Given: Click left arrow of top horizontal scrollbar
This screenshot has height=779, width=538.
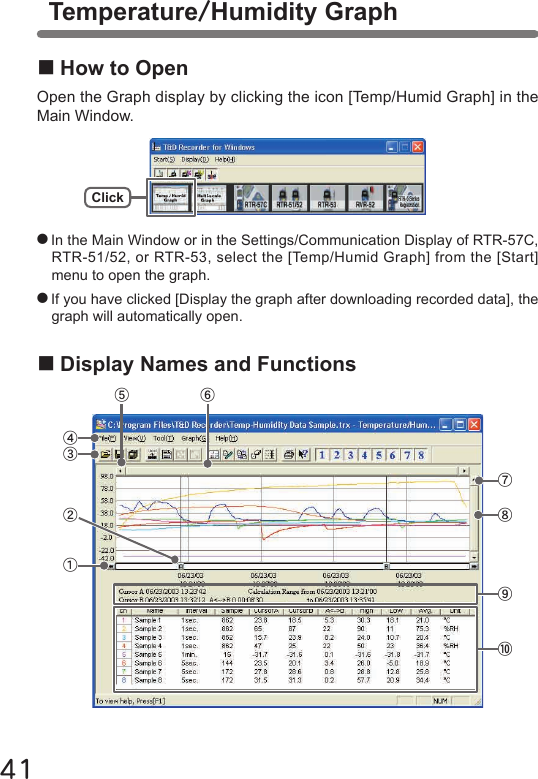Looking at the screenshot, I should (x=120, y=470).
